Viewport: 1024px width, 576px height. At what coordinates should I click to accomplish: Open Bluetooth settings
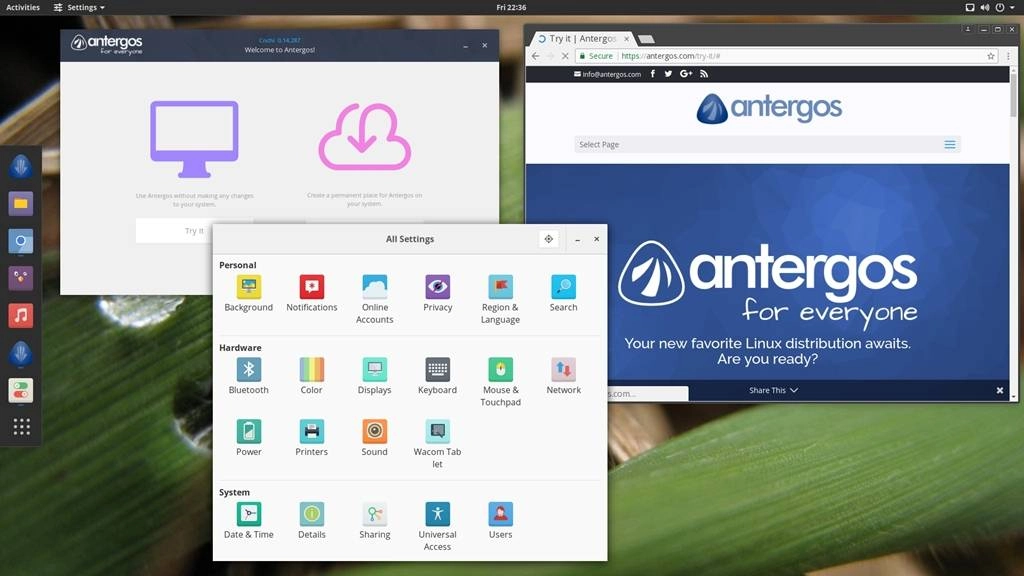[248, 376]
